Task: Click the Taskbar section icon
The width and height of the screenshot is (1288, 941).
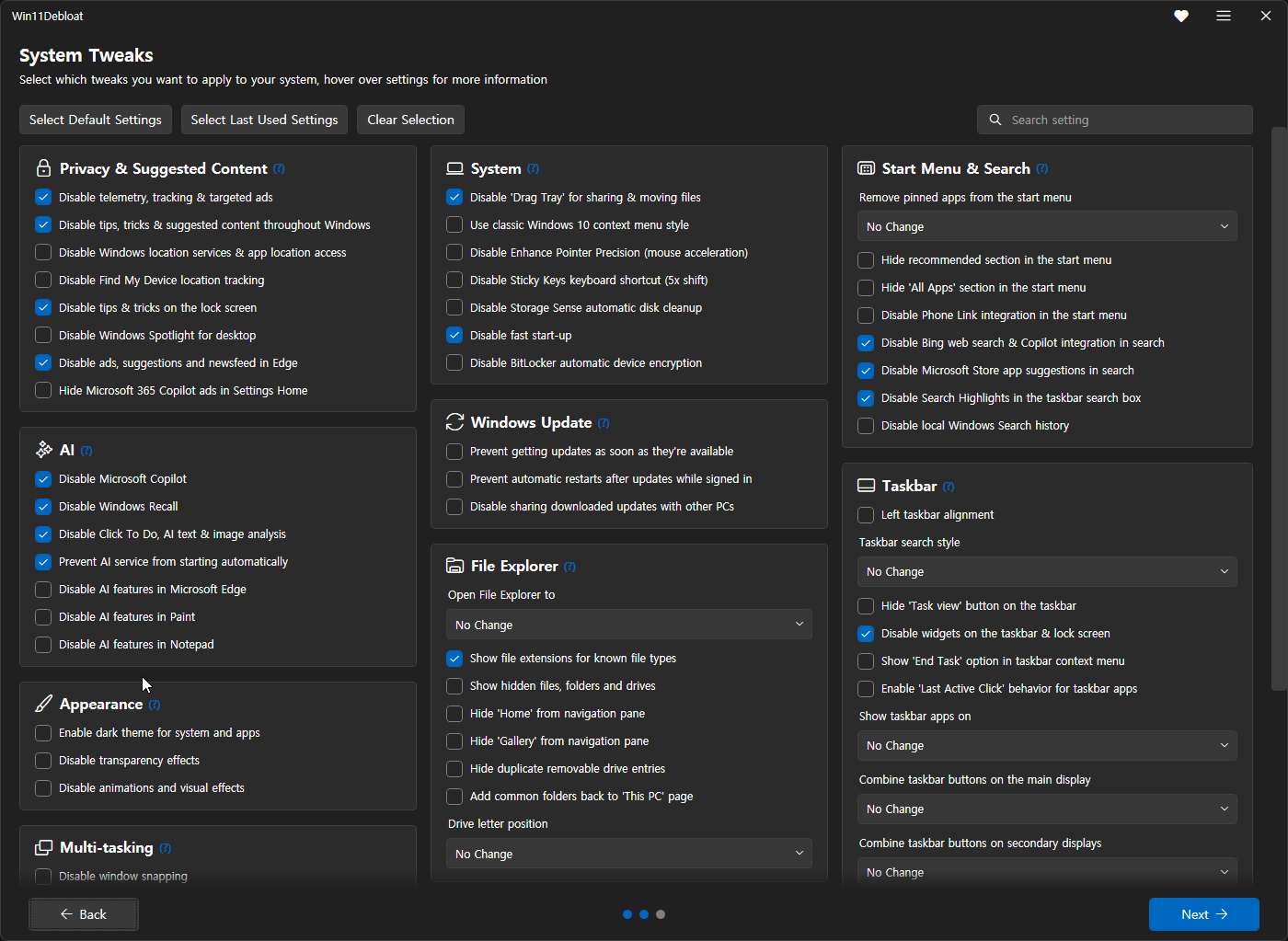Action: (x=866, y=486)
